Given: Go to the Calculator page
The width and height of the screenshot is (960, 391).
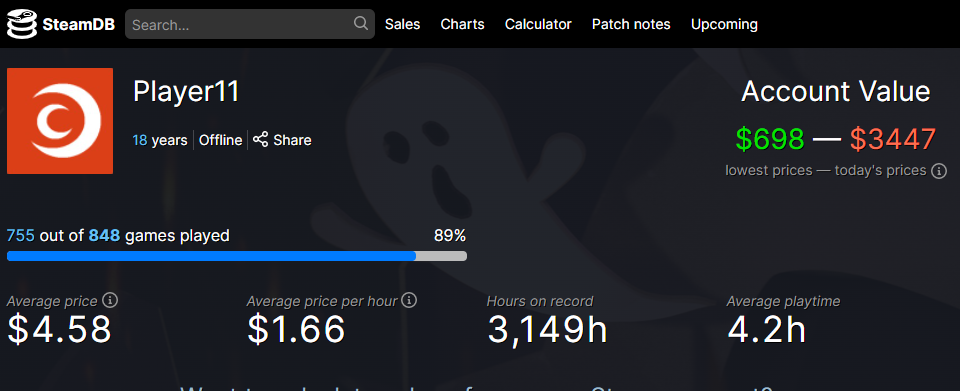Looking at the screenshot, I should 538,24.
